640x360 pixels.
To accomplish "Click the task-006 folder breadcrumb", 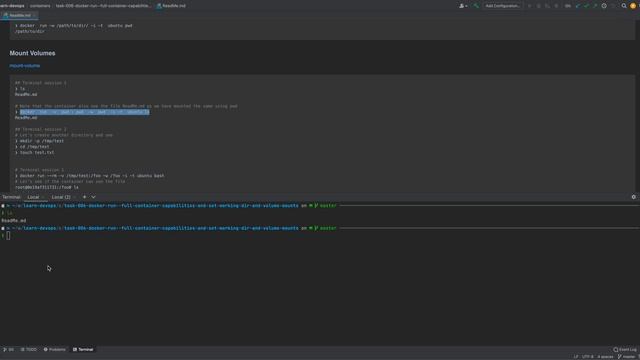I will 103,6.
